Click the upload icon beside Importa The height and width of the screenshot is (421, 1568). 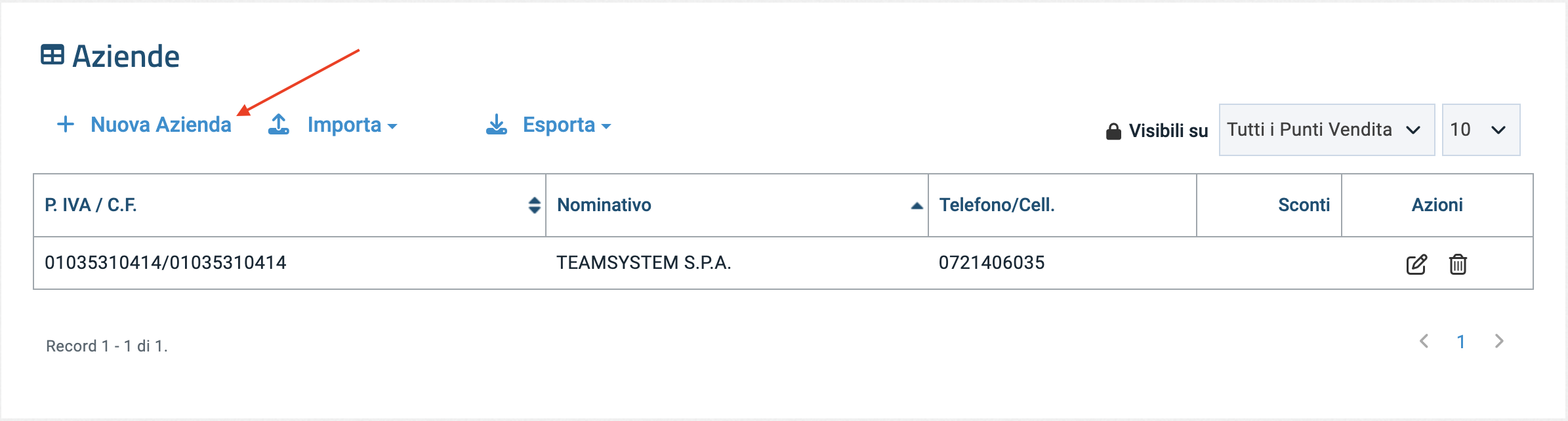[279, 125]
